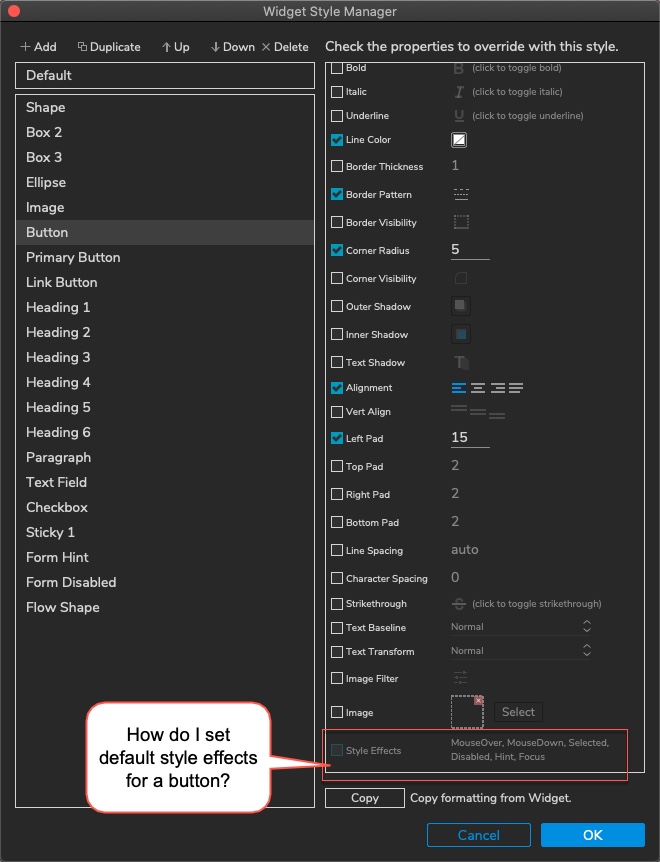The width and height of the screenshot is (660, 862).
Task: Enable the Border Thickness override checkbox
Action: (x=337, y=167)
